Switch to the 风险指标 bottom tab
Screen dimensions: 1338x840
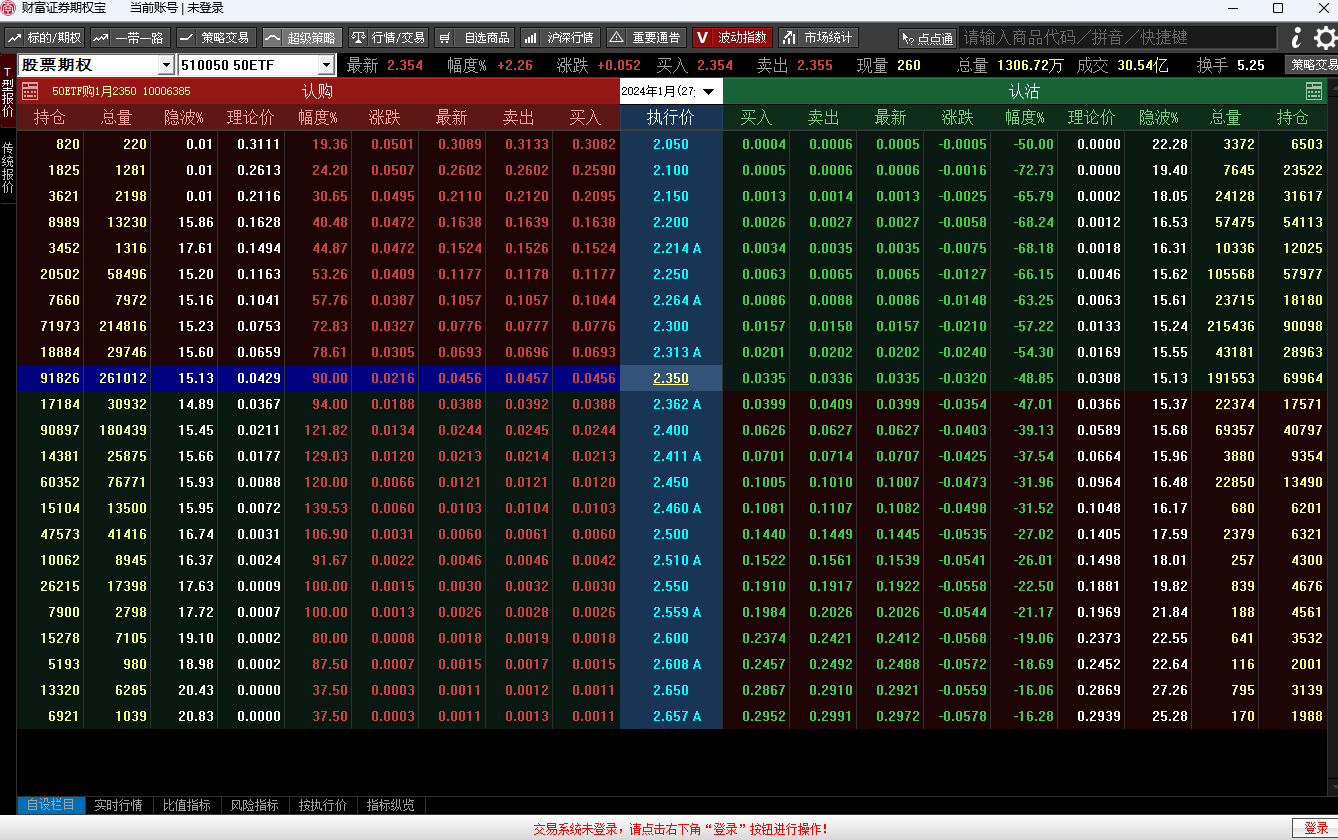point(254,805)
